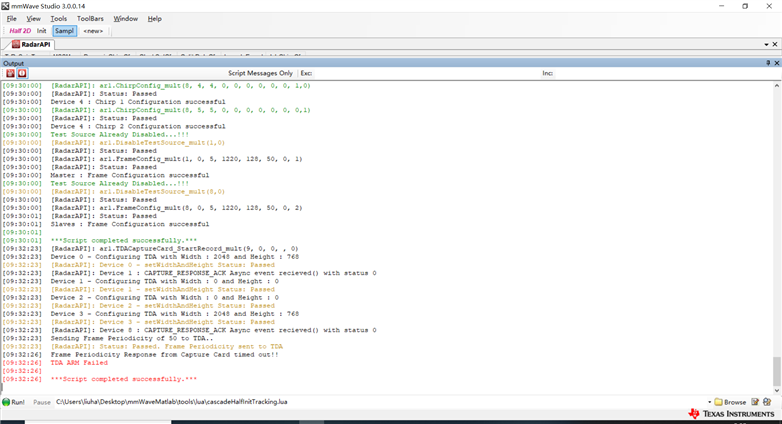
Task: Click the 'Master : Frame Configuration successful' line
Action: tap(130, 175)
